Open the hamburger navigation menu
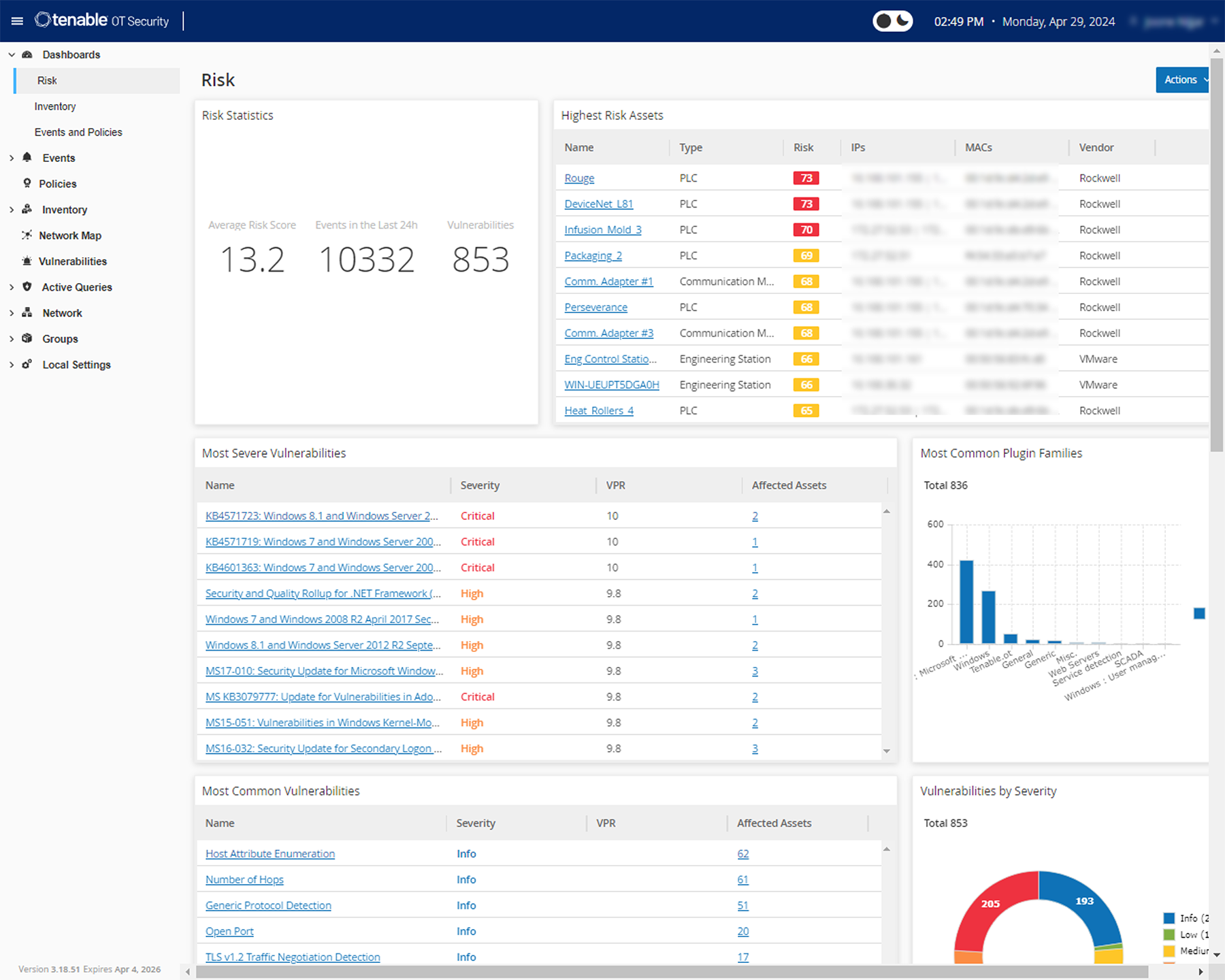The height and width of the screenshot is (980, 1225). point(17,20)
